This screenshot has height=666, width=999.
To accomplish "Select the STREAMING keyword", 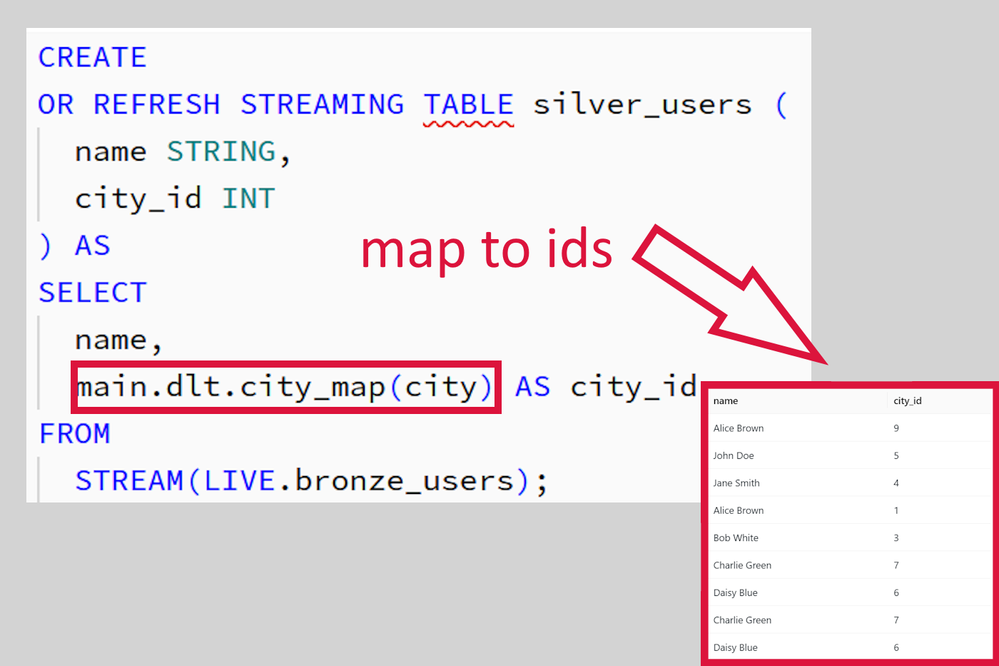I will [322, 103].
